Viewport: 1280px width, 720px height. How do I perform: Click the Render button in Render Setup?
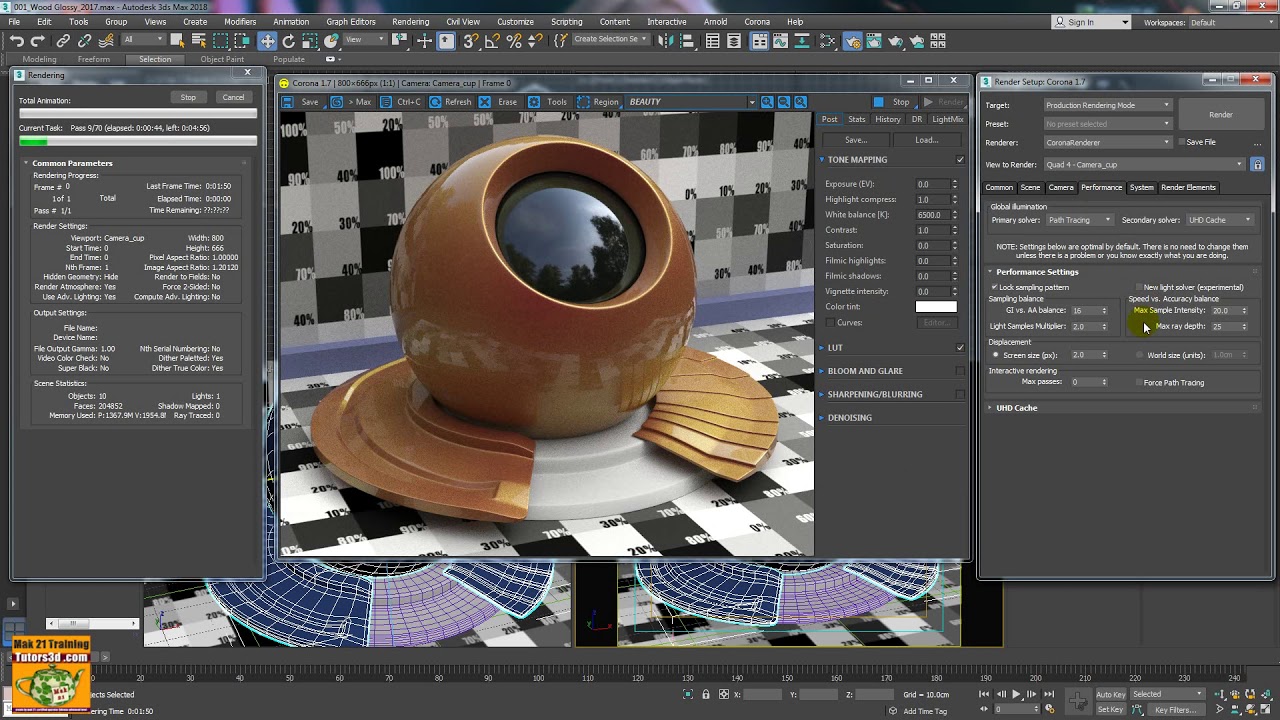click(x=1221, y=115)
